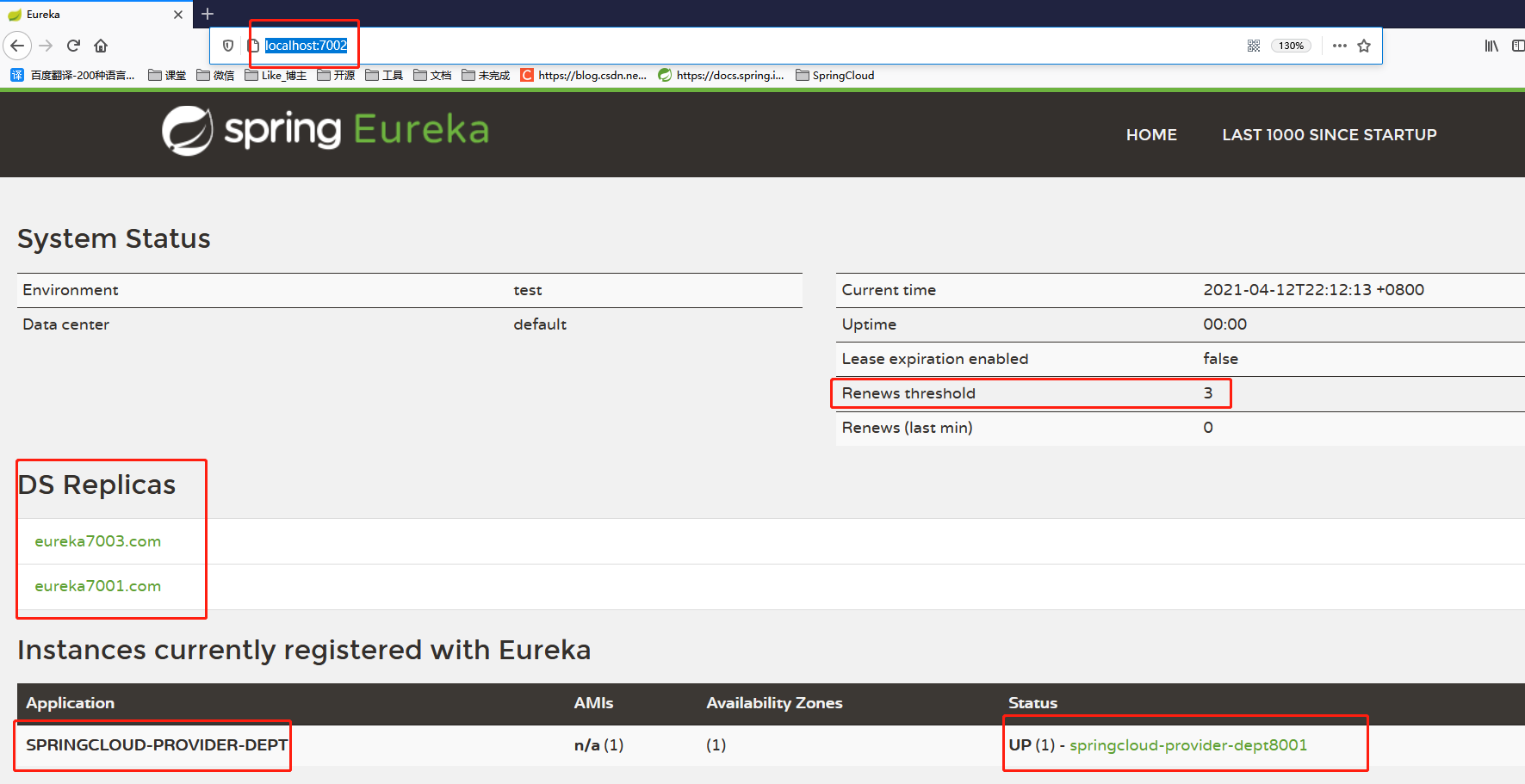Click the SPRINGCLOUD-PROVIDER-DEPT application cell
1525x784 pixels.
(x=157, y=745)
